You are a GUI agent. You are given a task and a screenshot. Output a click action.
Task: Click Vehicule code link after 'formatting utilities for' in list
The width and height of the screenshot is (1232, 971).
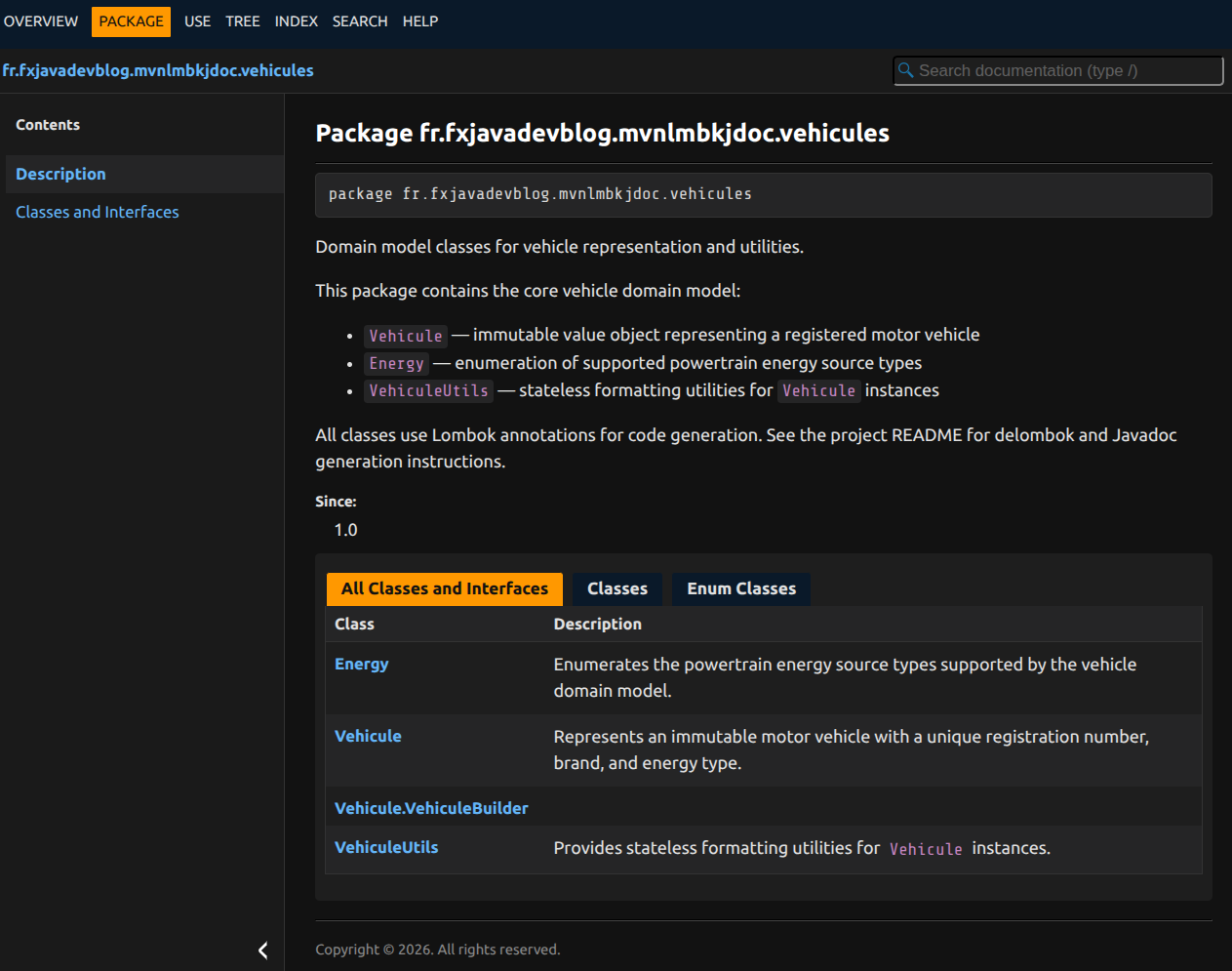click(818, 390)
